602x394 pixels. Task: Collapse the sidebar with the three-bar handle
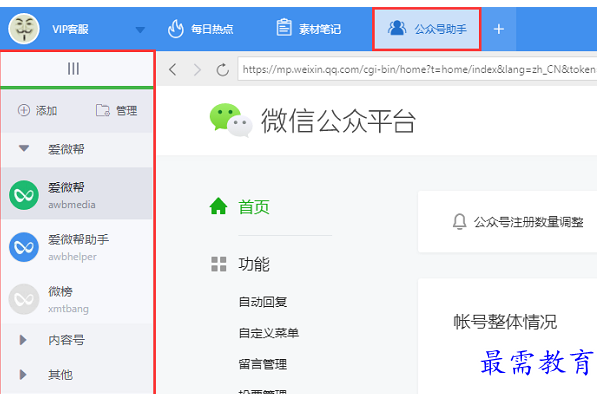coord(73,69)
